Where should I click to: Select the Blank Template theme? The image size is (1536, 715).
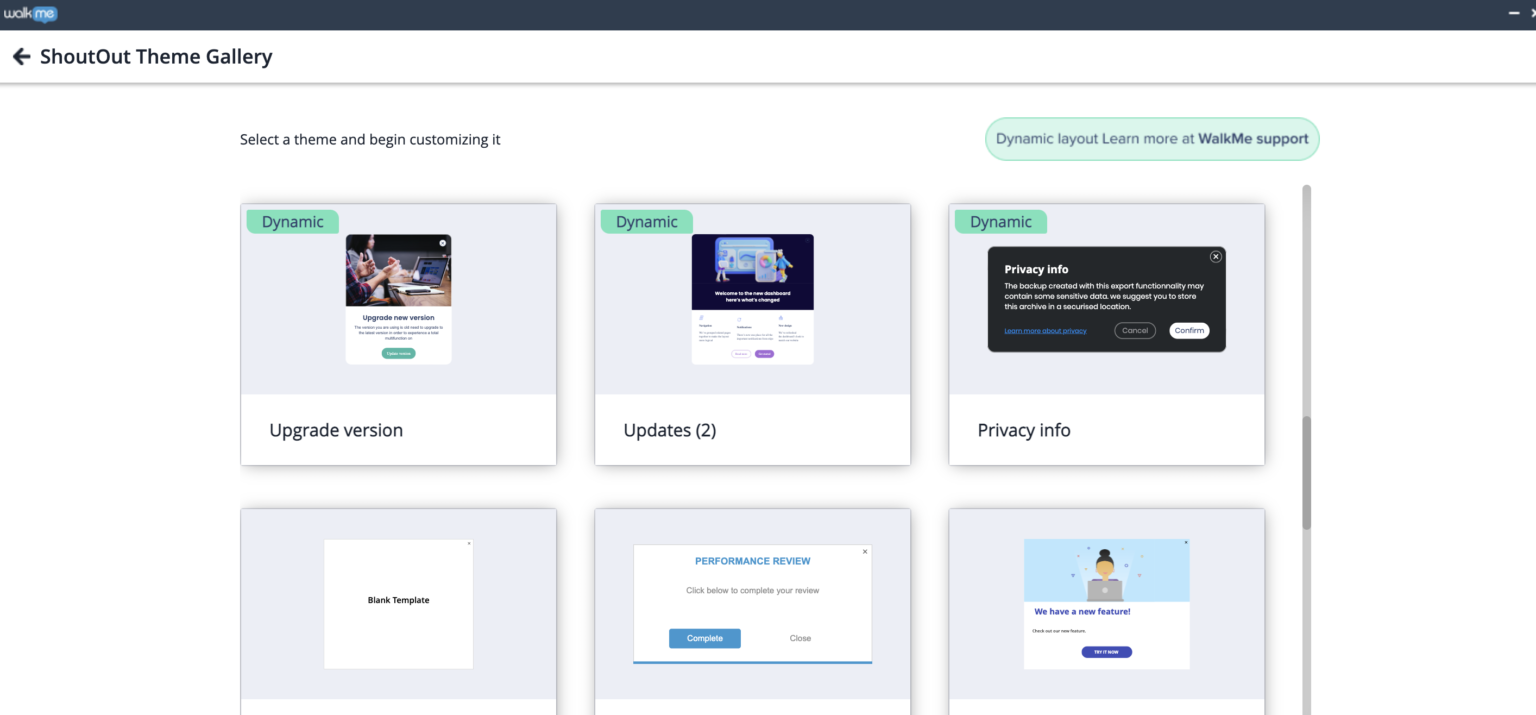(x=398, y=604)
